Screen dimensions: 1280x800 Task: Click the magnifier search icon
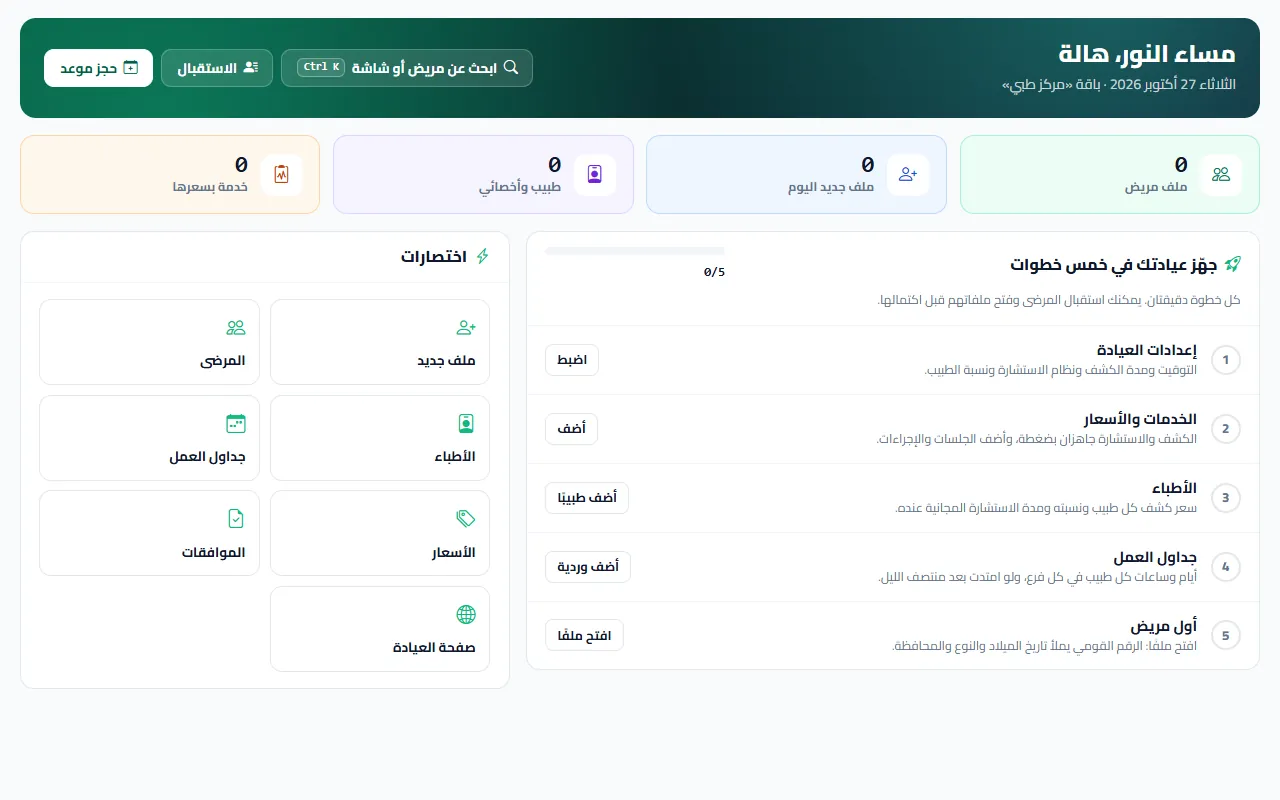point(511,67)
